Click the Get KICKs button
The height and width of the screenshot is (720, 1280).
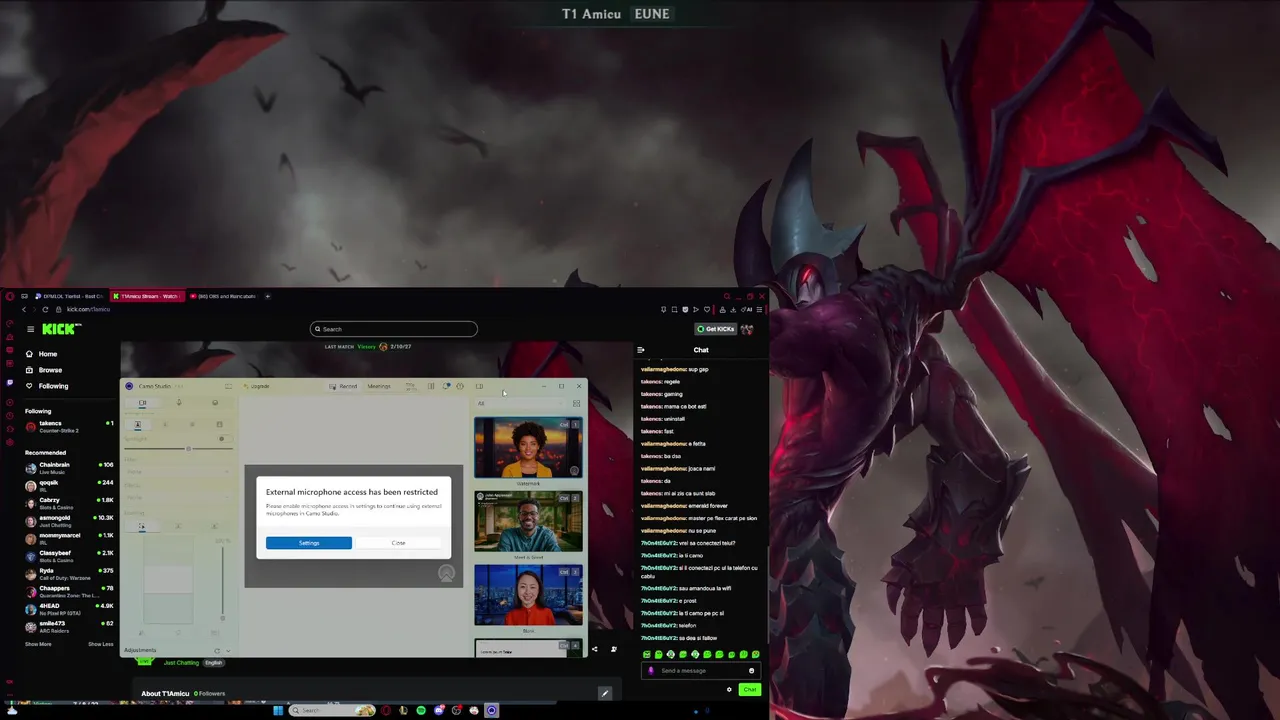(x=716, y=329)
